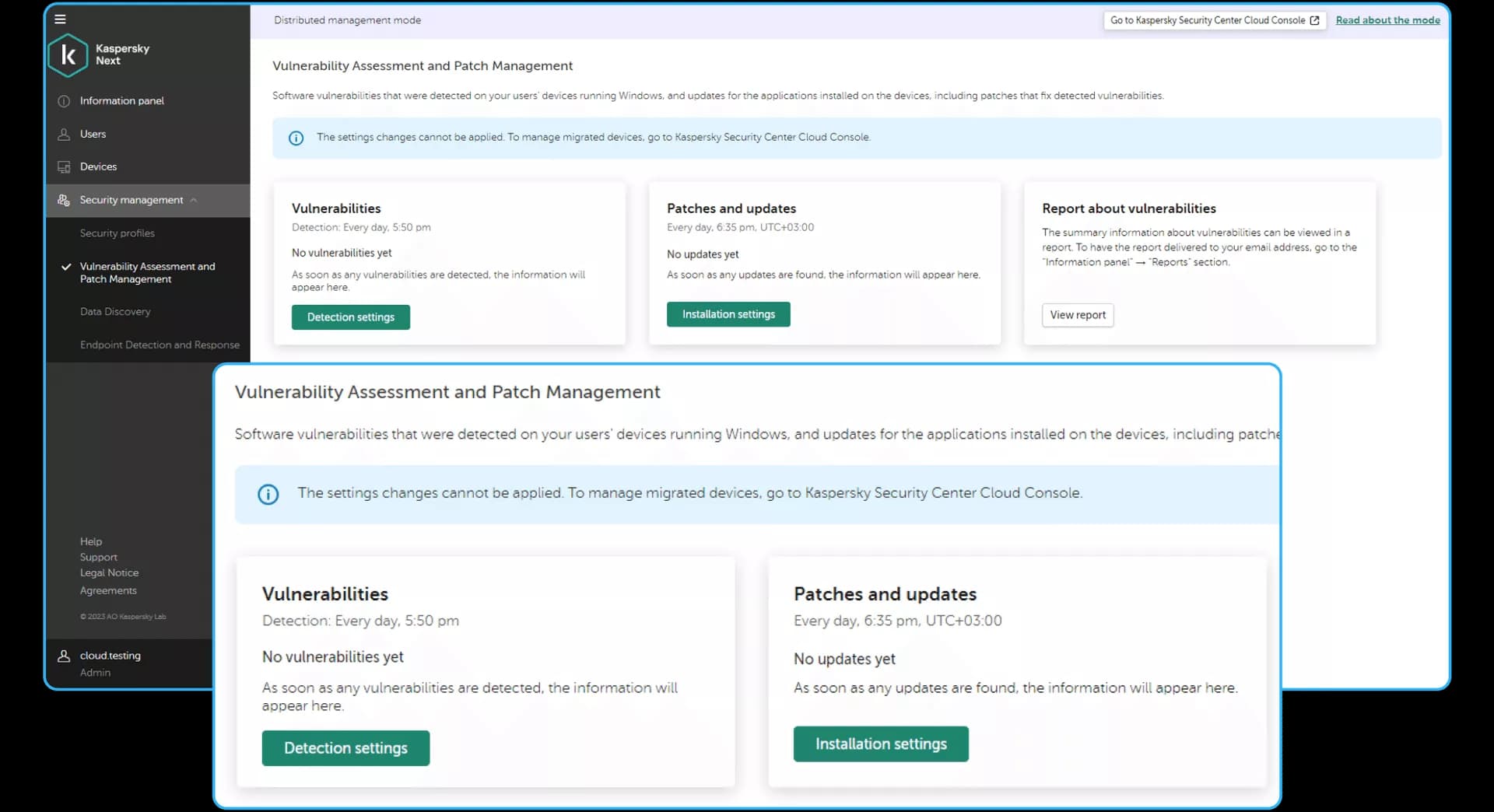This screenshot has width=1494, height=812.
Task: Click the Kaspersky Next hexagon logo
Action: [x=68, y=54]
